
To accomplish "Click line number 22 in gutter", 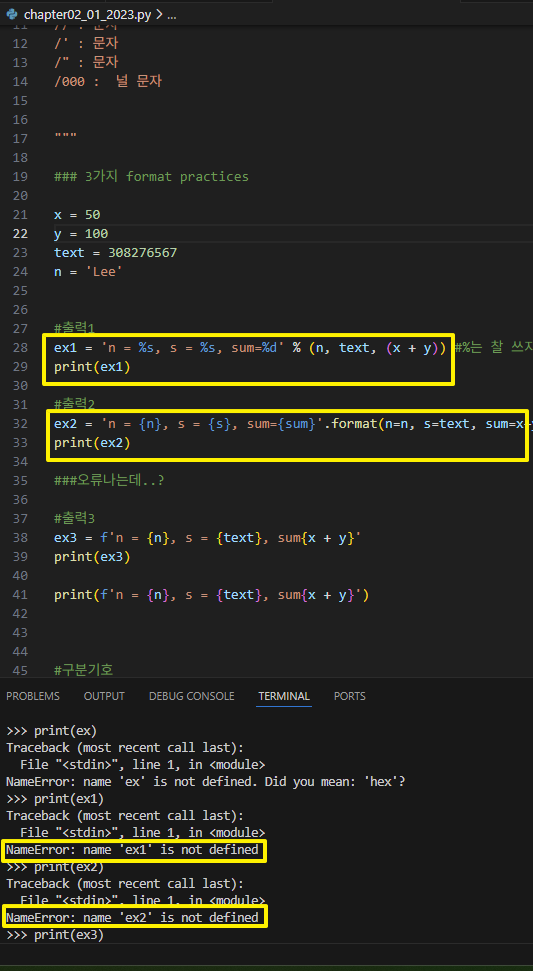I will pos(20,233).
